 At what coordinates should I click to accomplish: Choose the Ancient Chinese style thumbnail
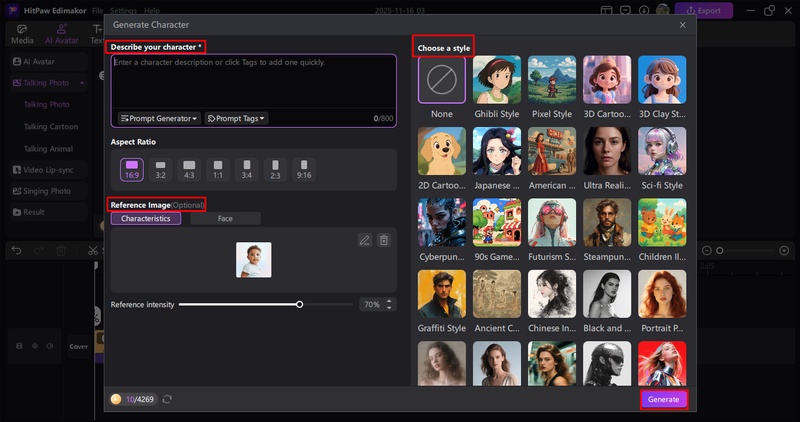pyautogui.click(x=497, y=294)
